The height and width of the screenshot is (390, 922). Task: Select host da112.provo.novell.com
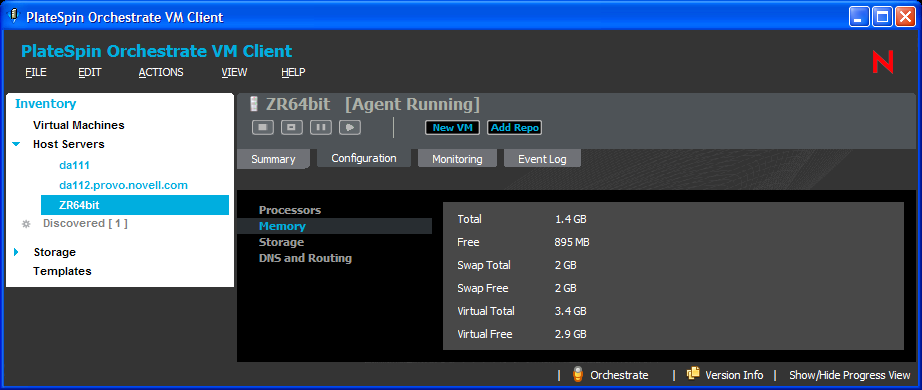(123, 185)
